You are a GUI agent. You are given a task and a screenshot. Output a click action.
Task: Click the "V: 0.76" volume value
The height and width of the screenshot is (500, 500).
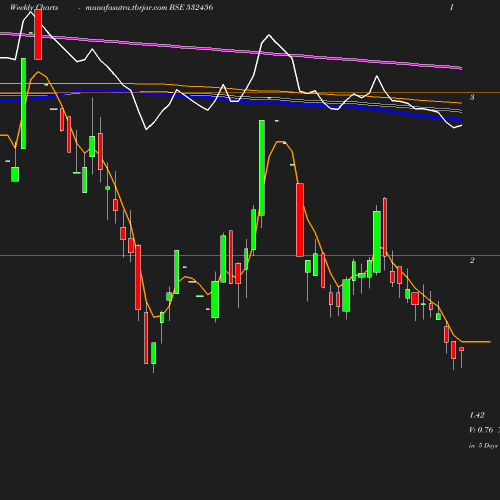tap(481, 430)
